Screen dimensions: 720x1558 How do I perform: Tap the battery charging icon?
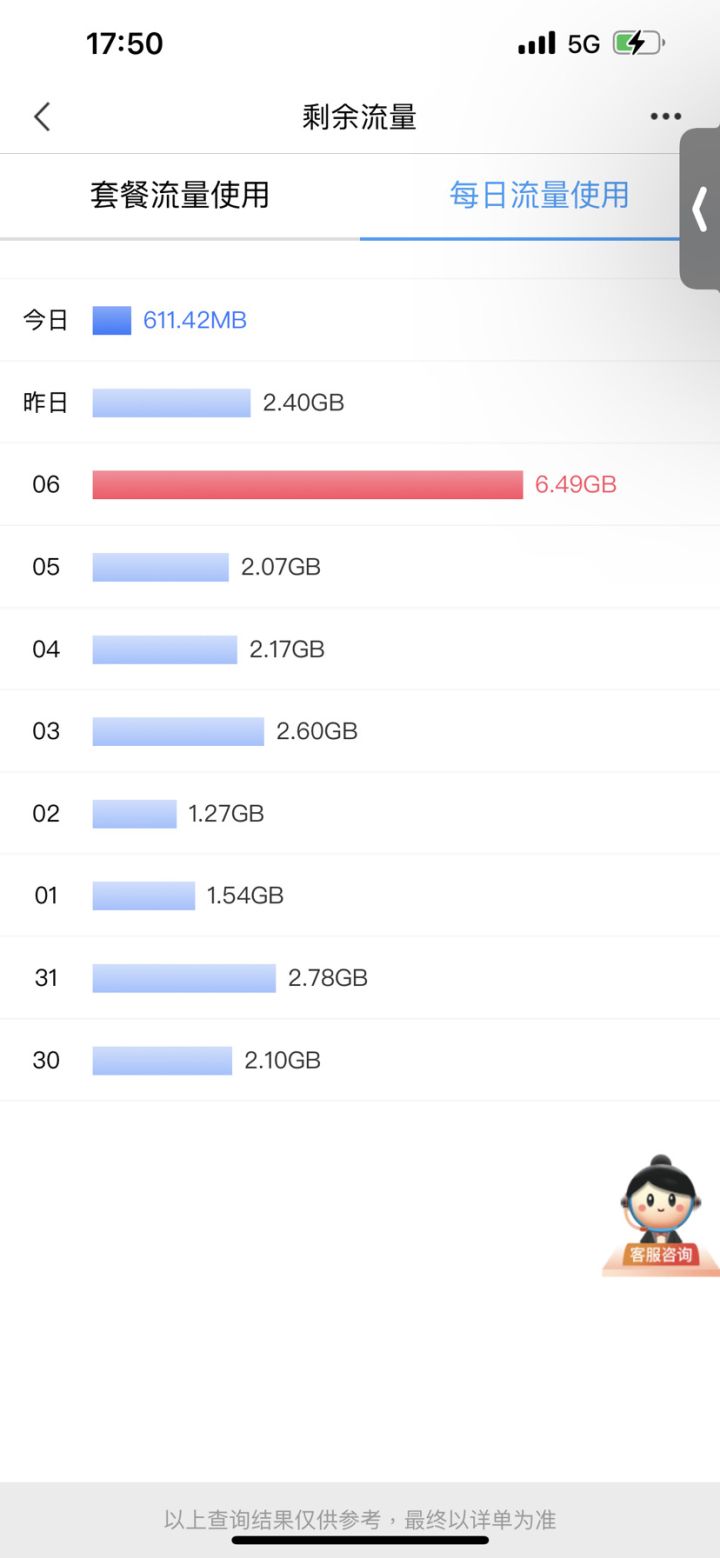[x=638, y=43]
